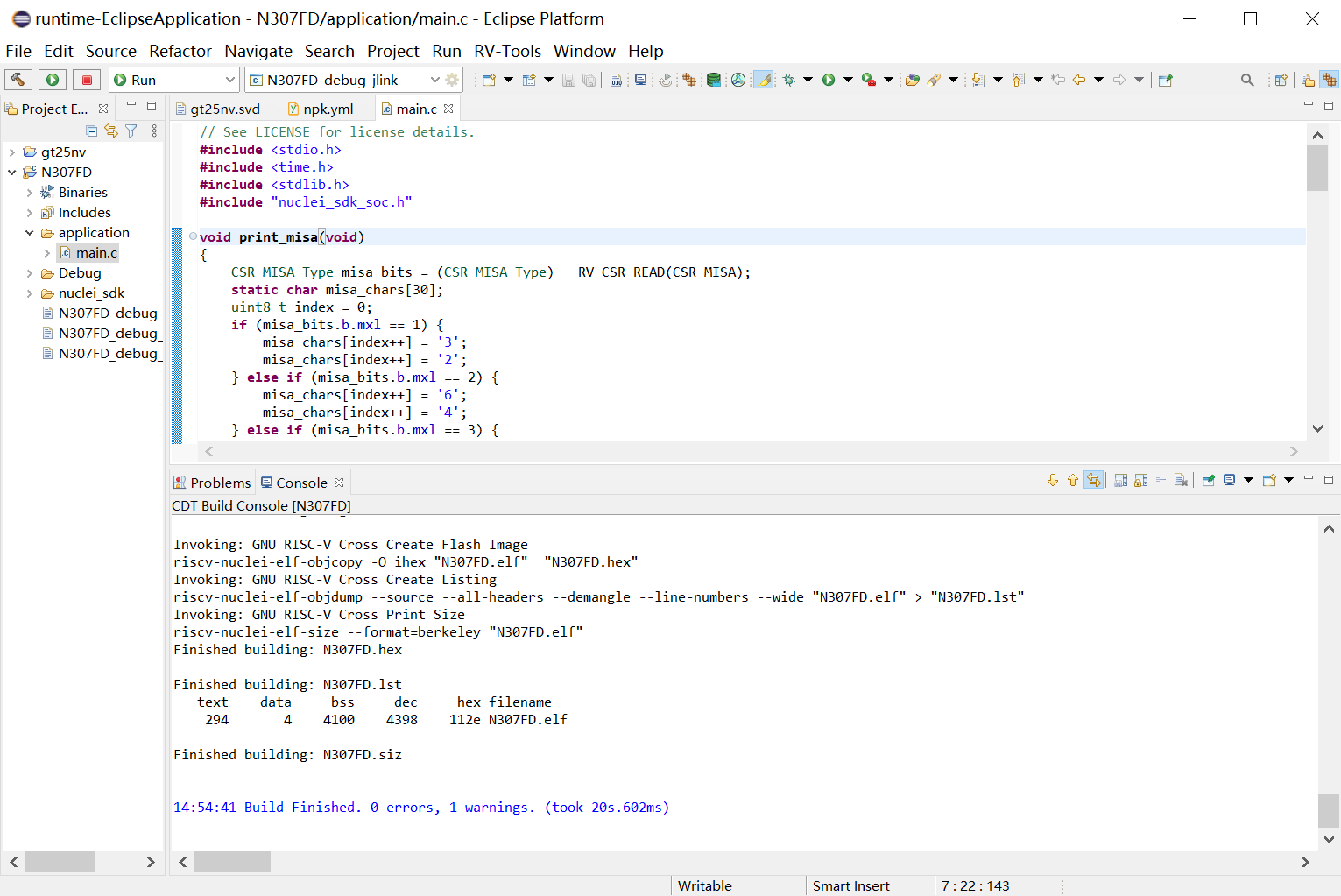Expand the nuclei_sdk folder
Image resolution: width=1341 pixels, height=896 pixels.
pos(30,293)
